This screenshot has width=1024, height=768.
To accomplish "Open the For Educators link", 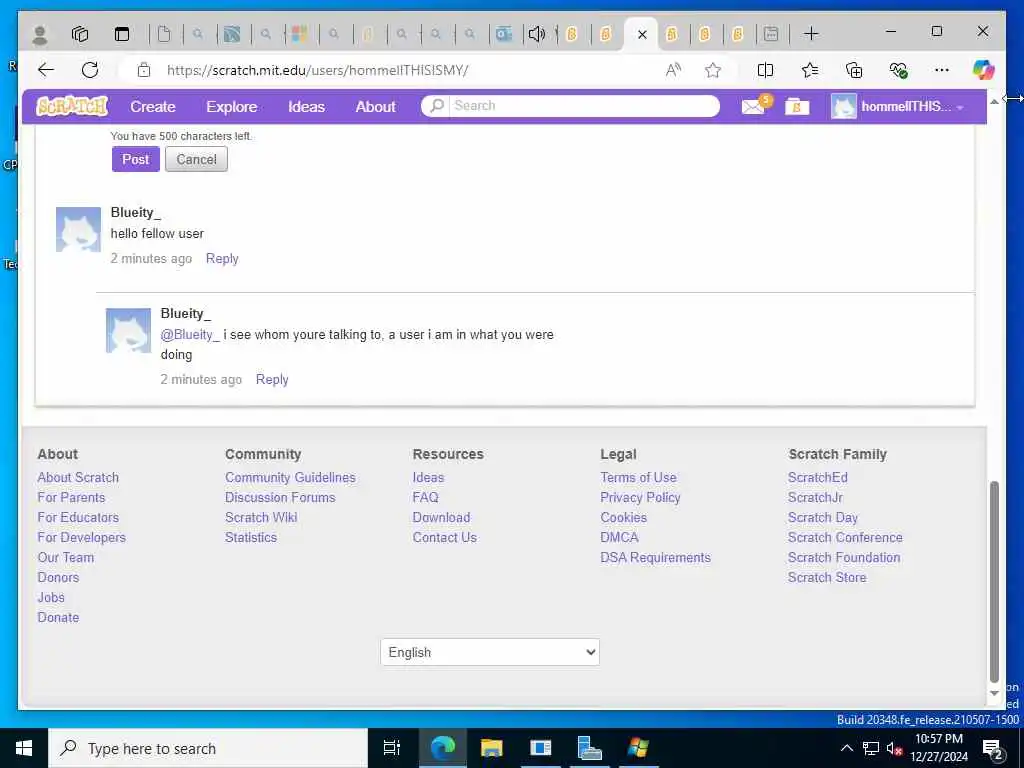I will click(x=78, y=517).
